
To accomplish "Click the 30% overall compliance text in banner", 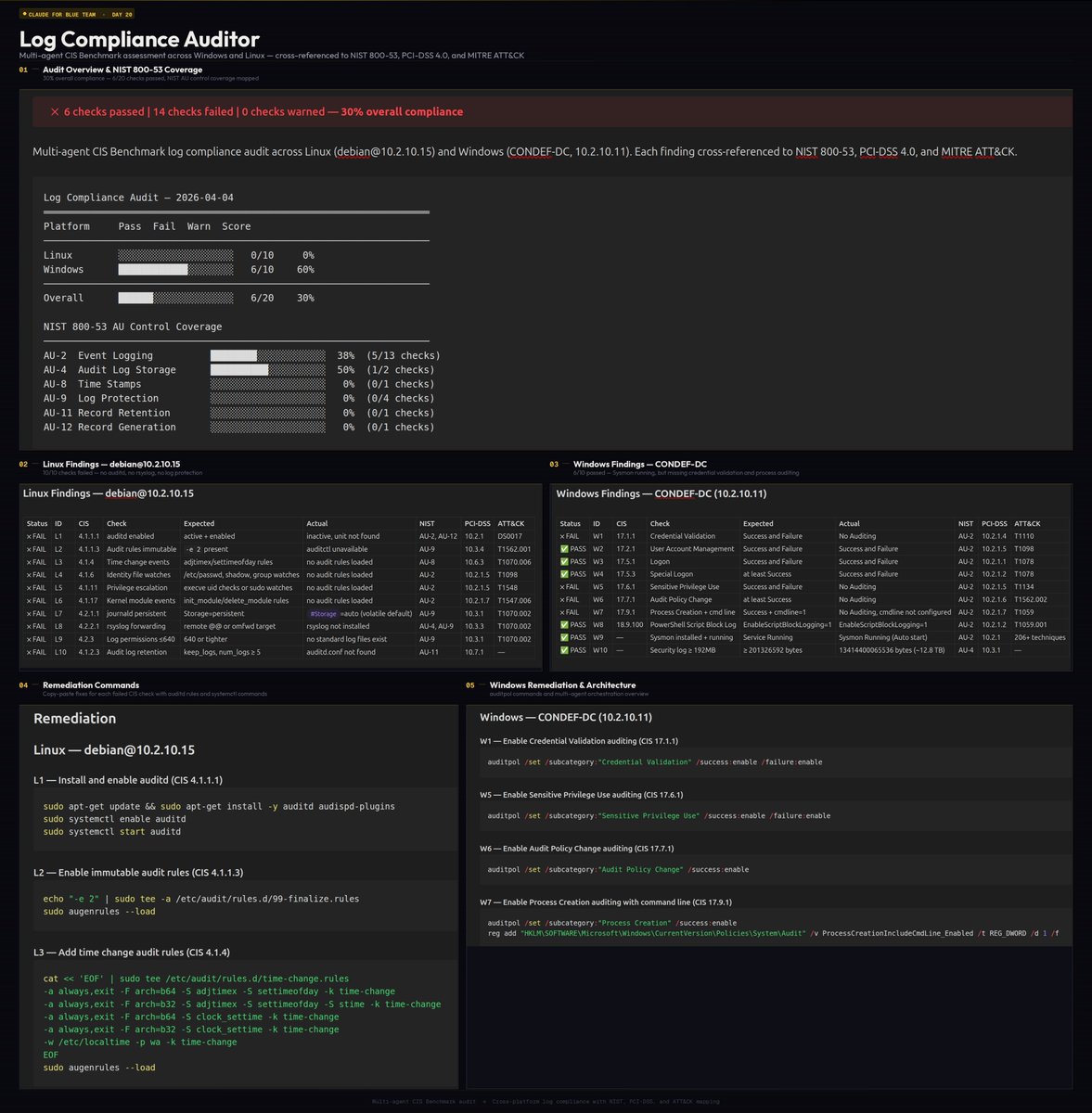I will click(402, 111).
